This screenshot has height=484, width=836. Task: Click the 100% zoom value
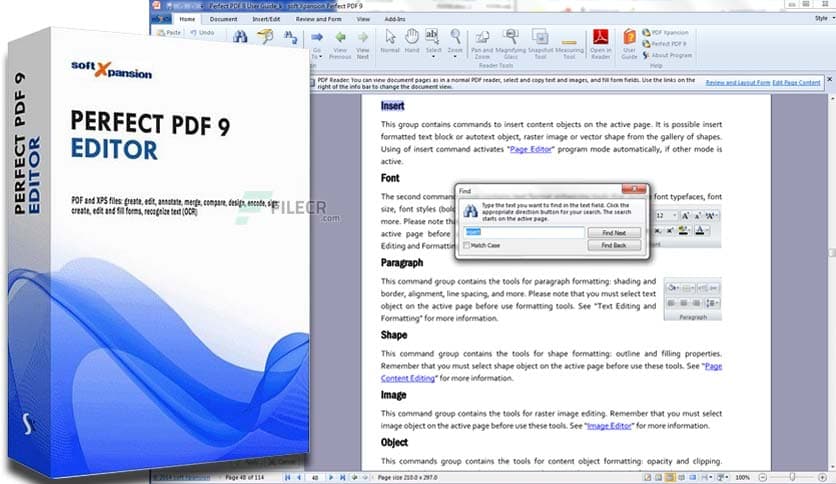[x=742, y=478]
